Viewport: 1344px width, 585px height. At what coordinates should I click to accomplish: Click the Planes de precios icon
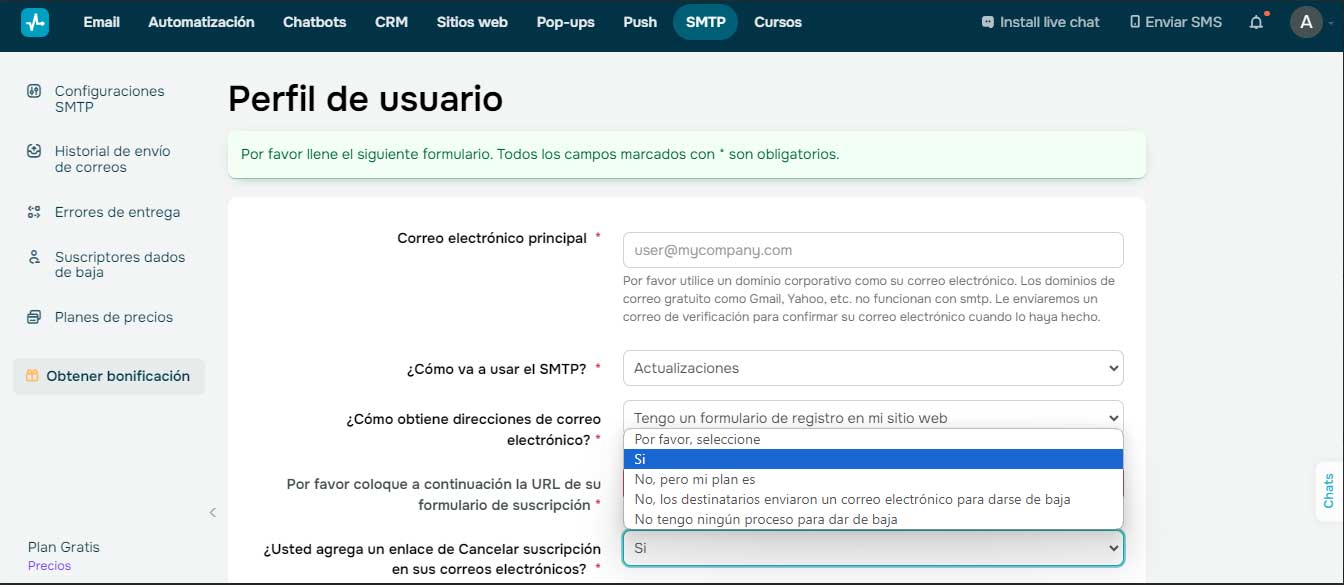point(34,317)
